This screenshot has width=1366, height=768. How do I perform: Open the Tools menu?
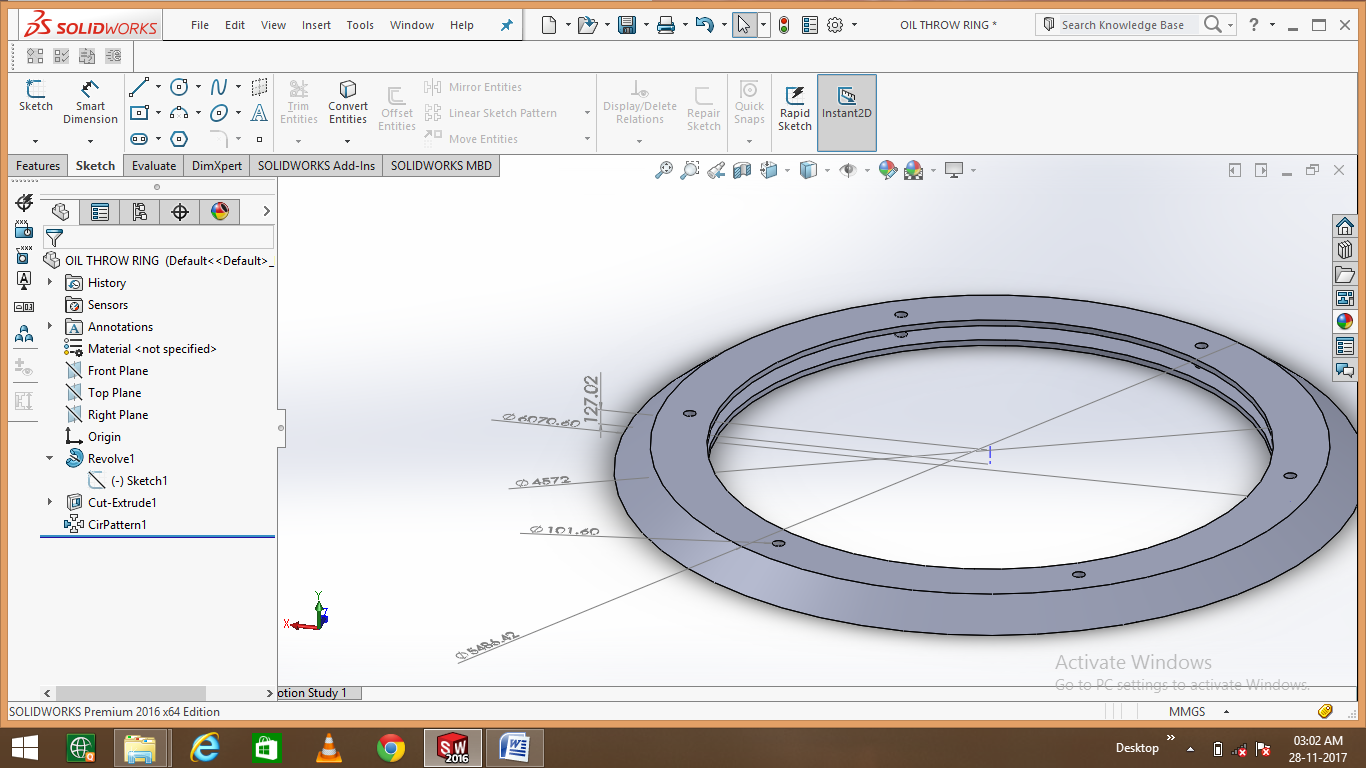click(359, 24)
